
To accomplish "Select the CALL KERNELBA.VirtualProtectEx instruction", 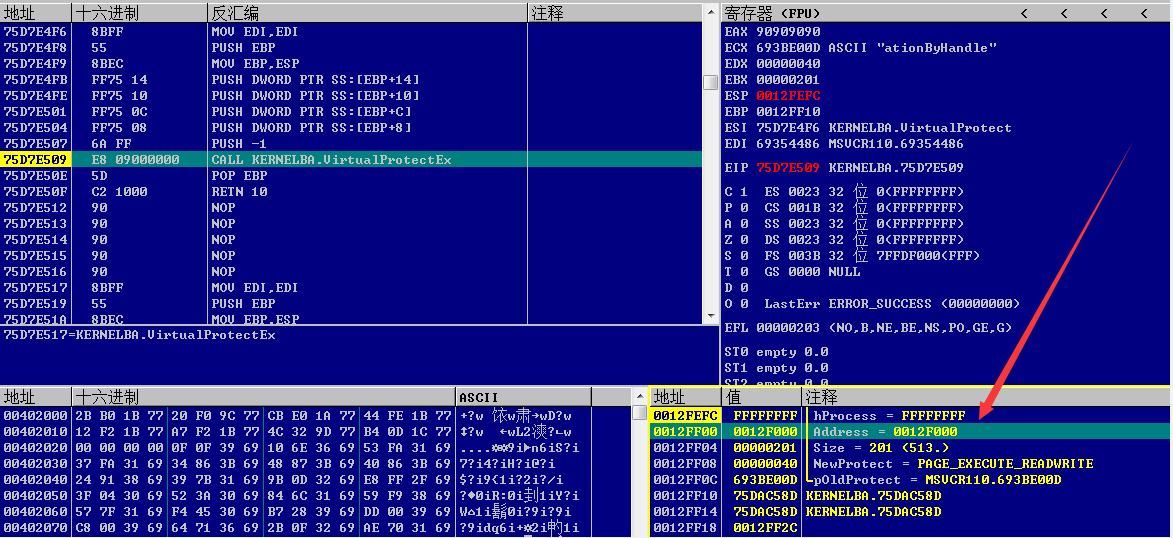I will pos(331,159).
